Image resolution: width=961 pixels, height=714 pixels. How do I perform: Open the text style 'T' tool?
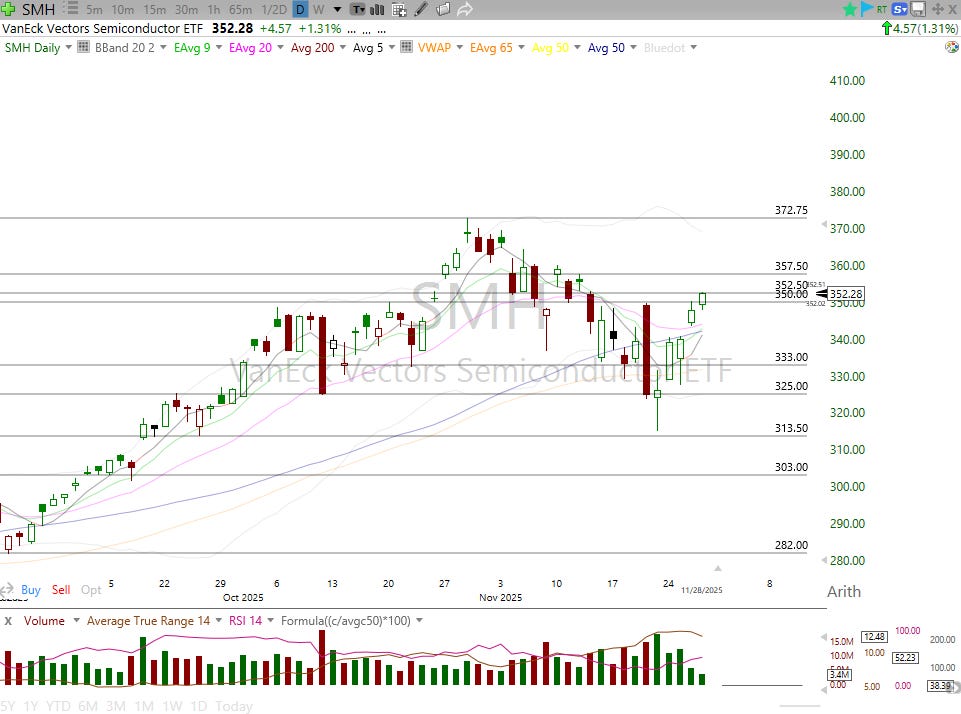358,10
